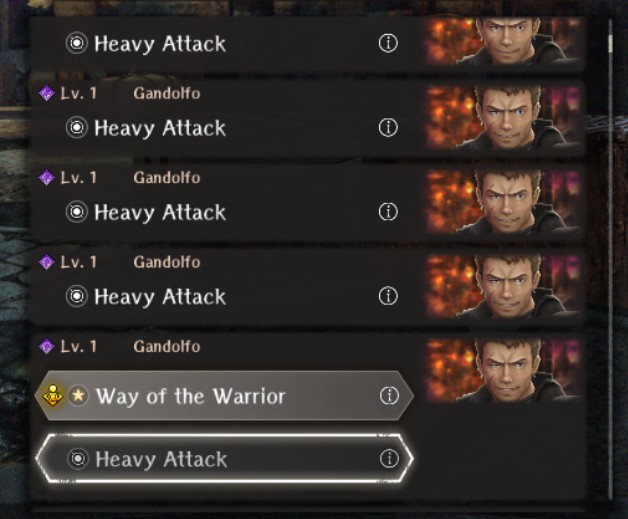
Task: Open info for the highlighted Heavy Attack
Action: click(x=389, y=459)
